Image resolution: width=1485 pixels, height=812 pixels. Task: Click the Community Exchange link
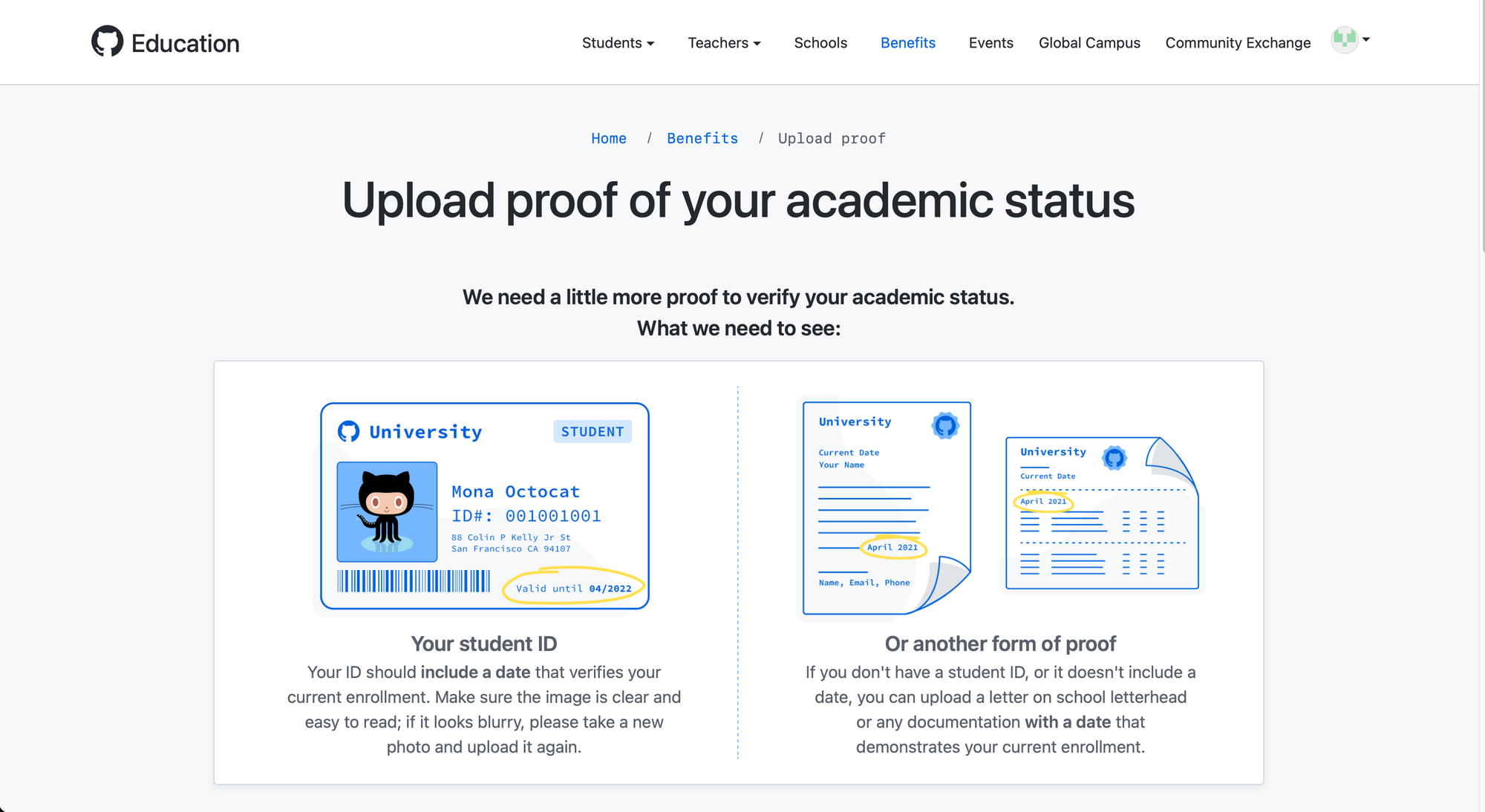(1238, 41)
